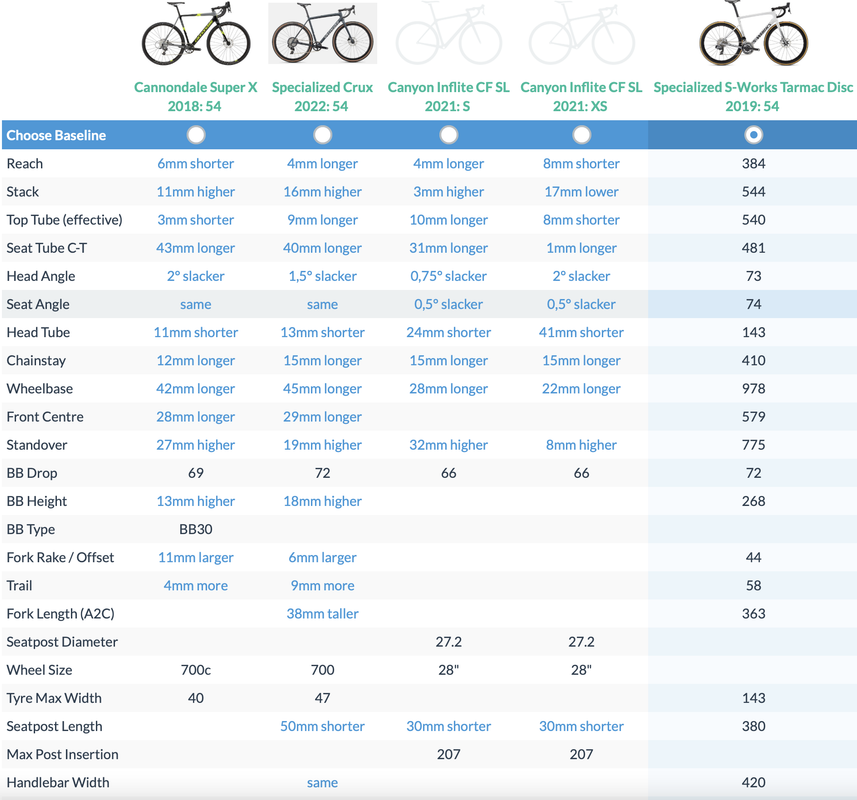Click the BB Height row label
The height and width of the screenshot is (800, 857).
pyautogui.click(x=37, y=501)
